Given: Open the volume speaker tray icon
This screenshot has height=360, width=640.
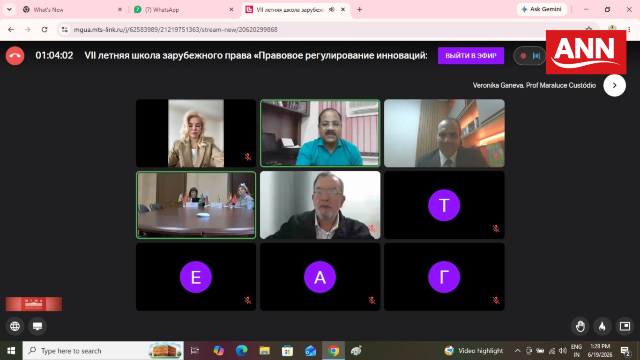Looking at the screenshot, I should pyautogui.click(x=563, y=351).
